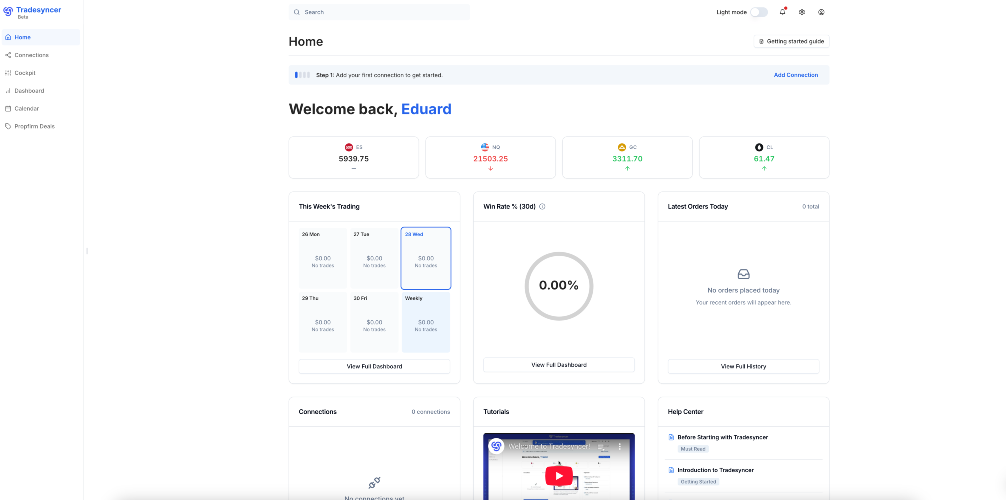Viewport: 1006px width, 500px height.
Task: Open Dashboard in the sidebar
Action: coord(41,91)
